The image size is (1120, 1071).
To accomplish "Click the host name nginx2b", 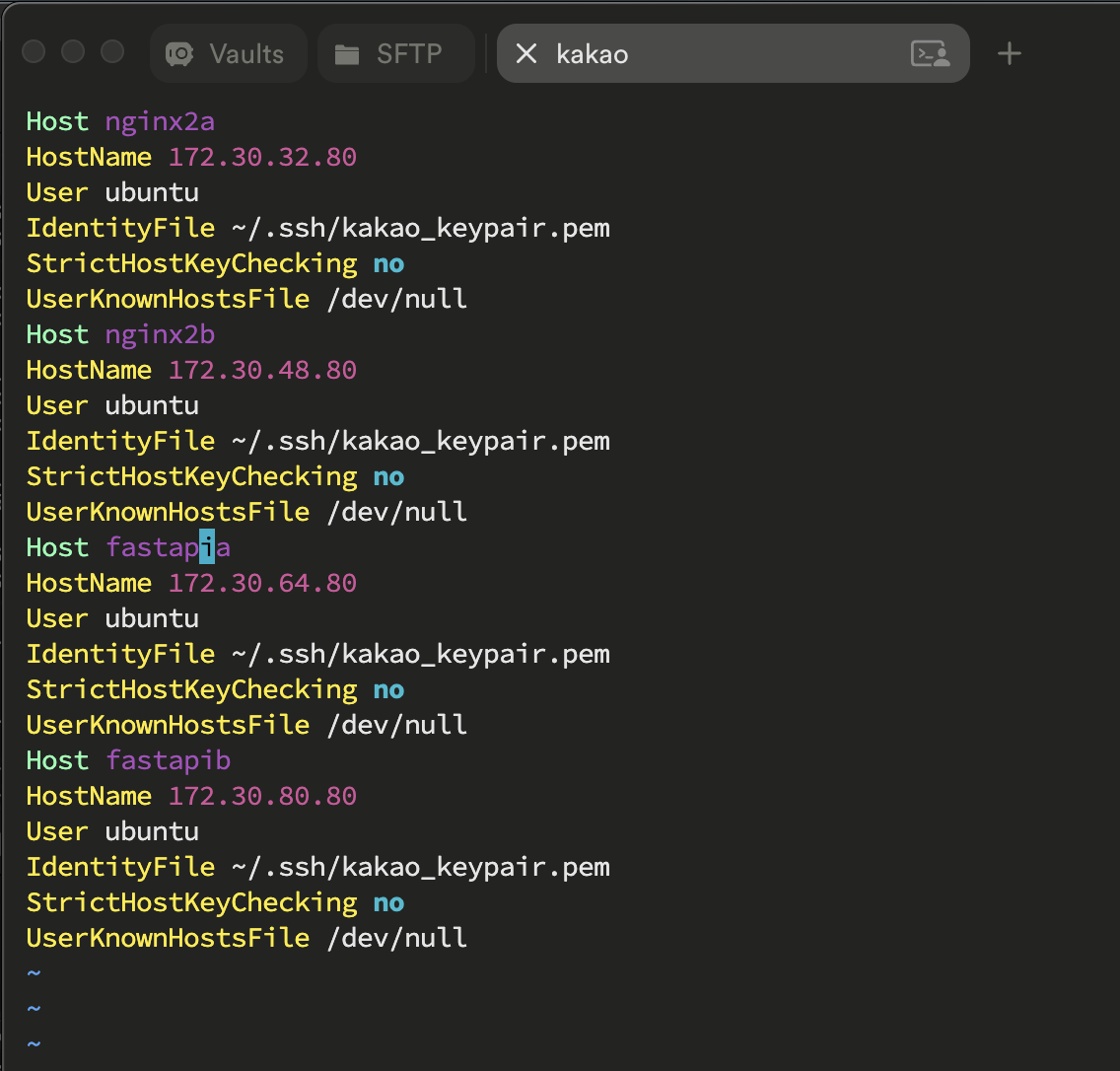I will [x=160, y=334].
